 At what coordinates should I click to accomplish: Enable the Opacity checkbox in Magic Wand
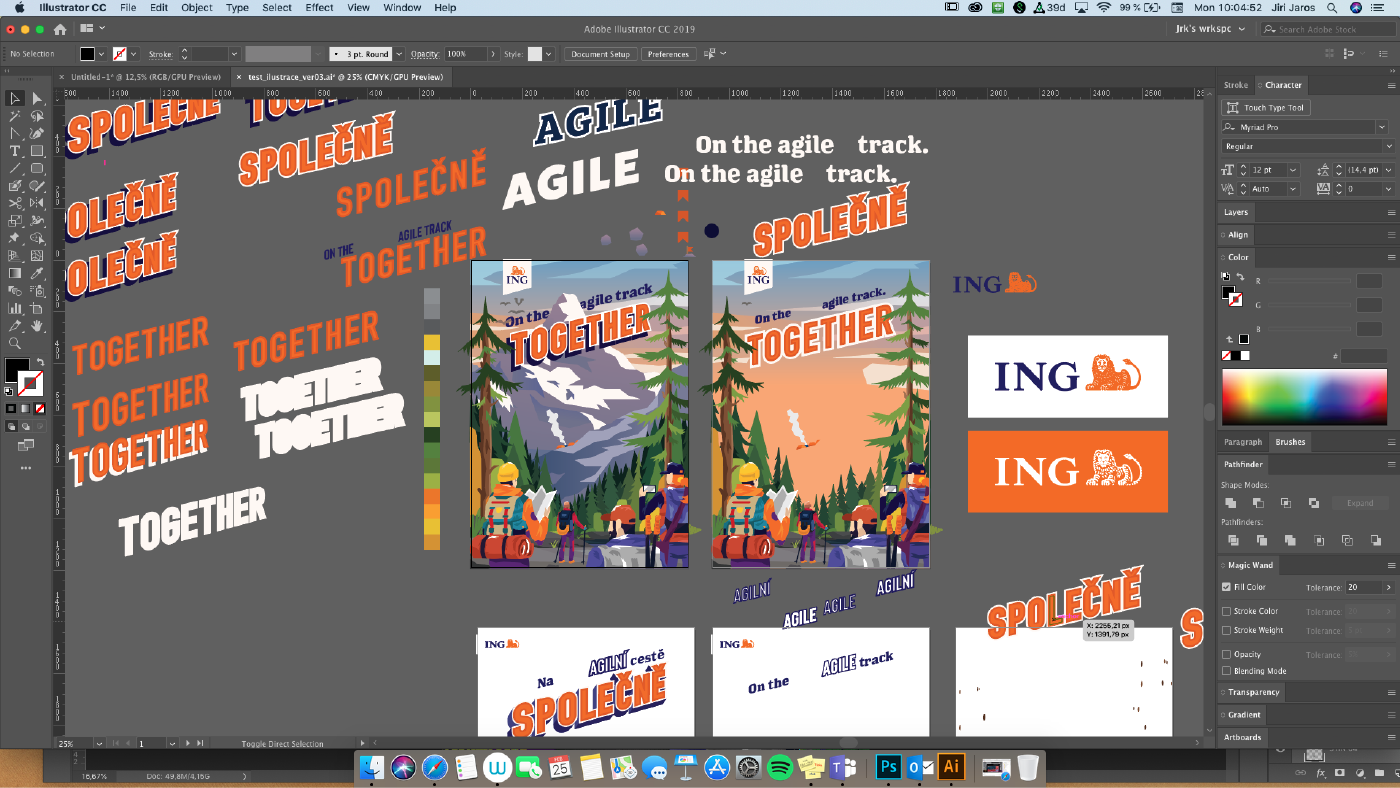(x=1226, y=655)
